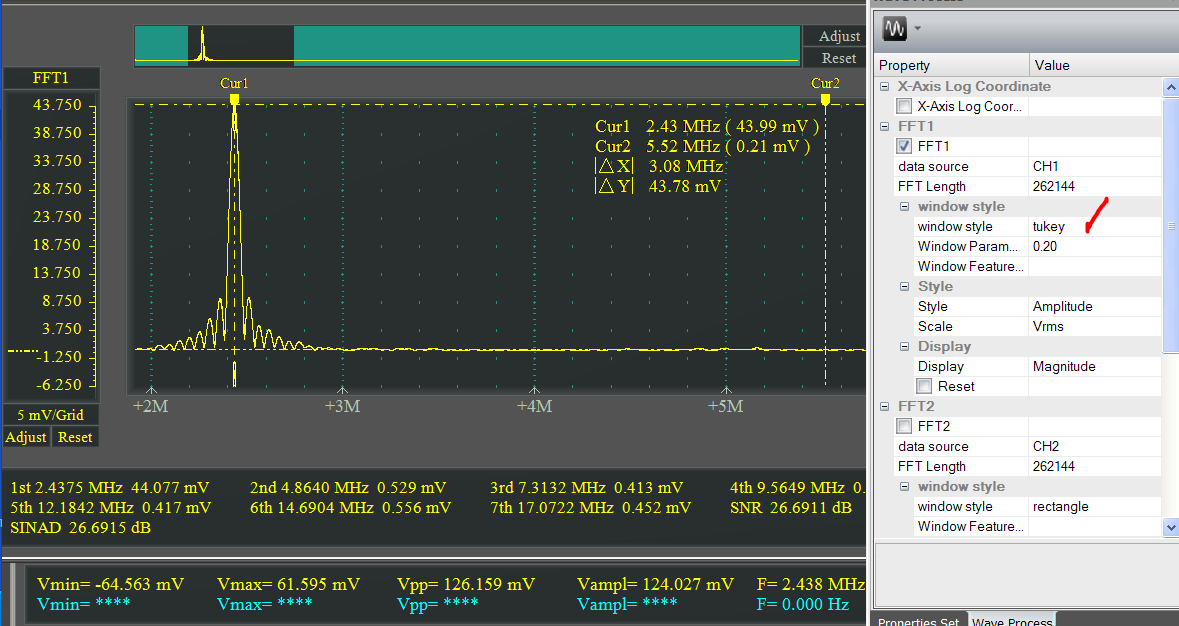Click the 7th harmonic reading 17.0722 MHz

(590, 508)
